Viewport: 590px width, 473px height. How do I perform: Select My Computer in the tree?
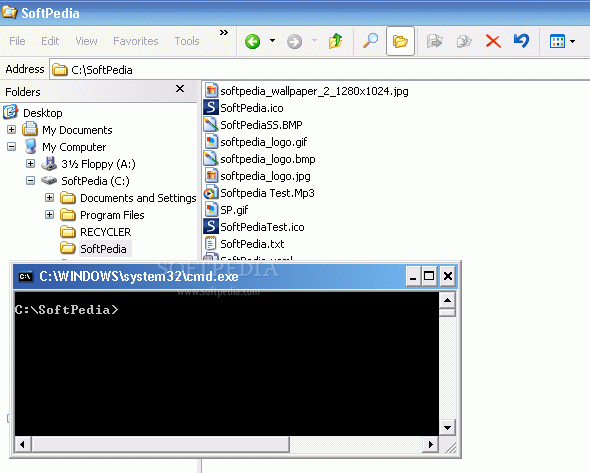click(74, 147)
